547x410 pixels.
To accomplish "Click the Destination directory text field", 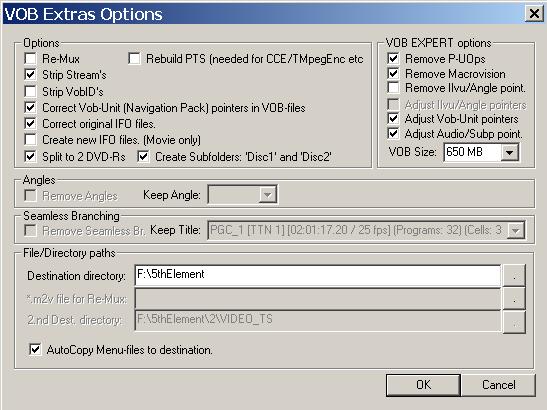I will (x=317, y=275).
